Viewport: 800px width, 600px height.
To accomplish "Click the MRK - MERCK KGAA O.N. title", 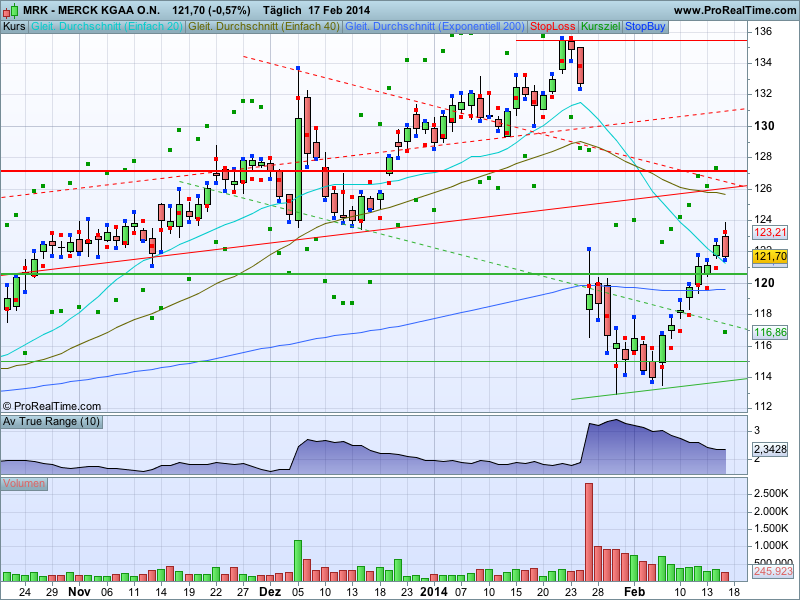I will (x=91, y=10).
